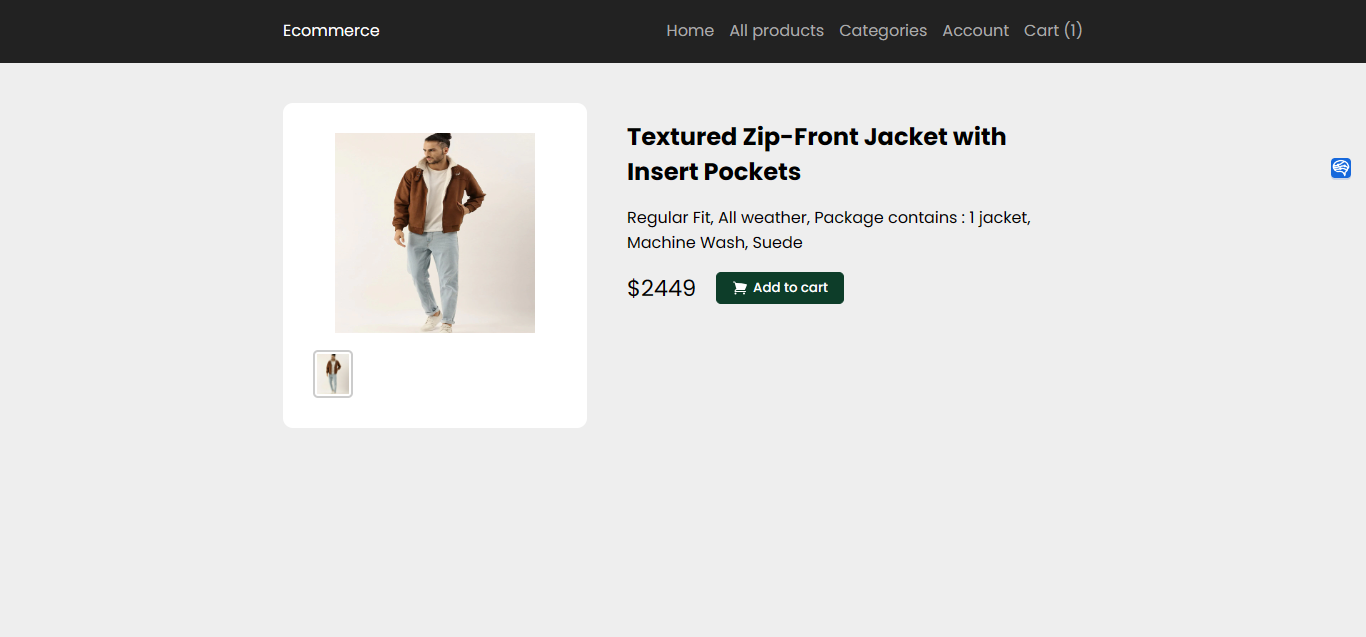Screen dimensions: 1366x637
Task: Click the Textured Zip-Front Jacket title
Action: [x=816, y=153]
